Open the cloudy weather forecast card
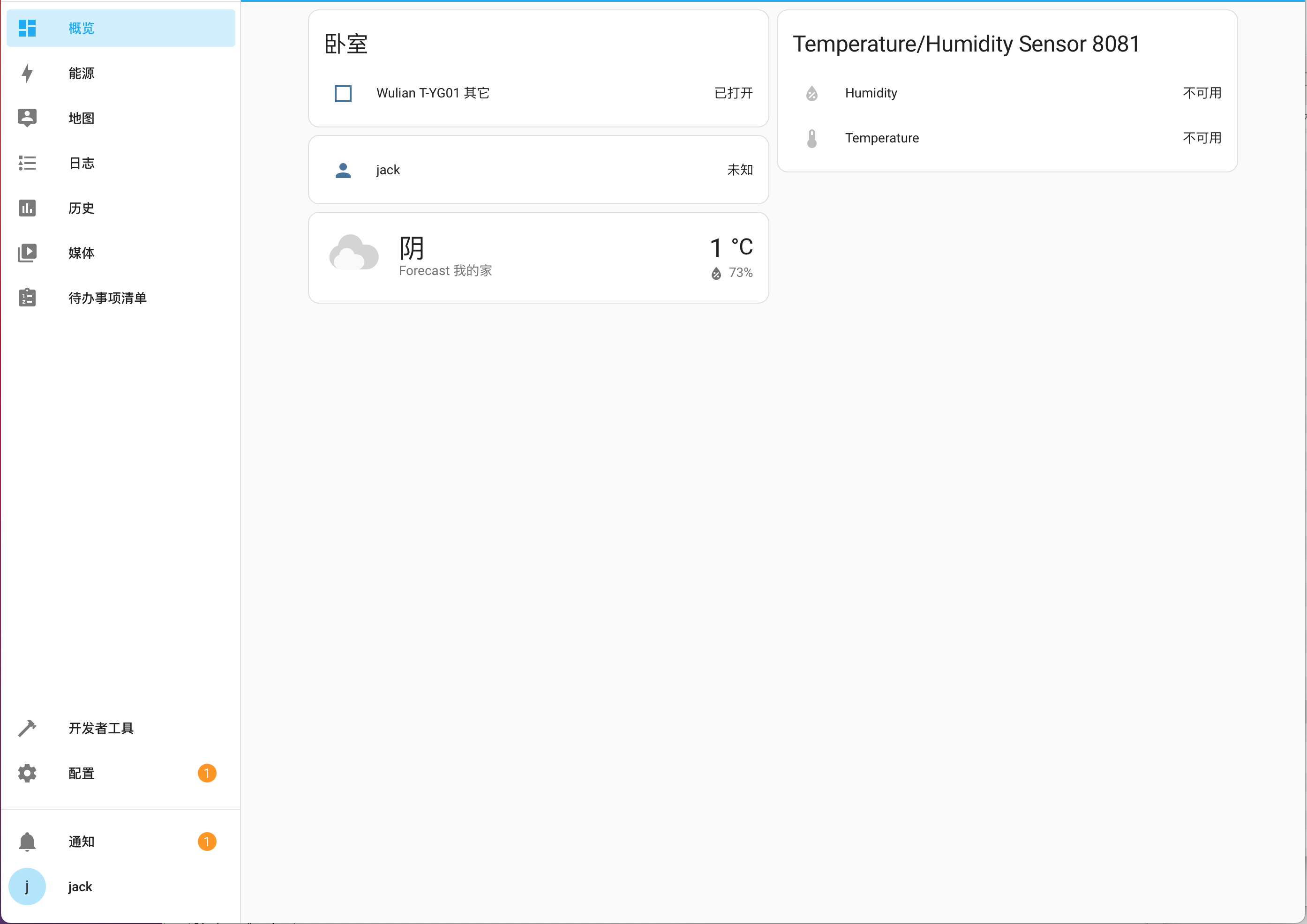Image resolution: width=1307 pixels, height=924 pixels. tap(538, 257)
